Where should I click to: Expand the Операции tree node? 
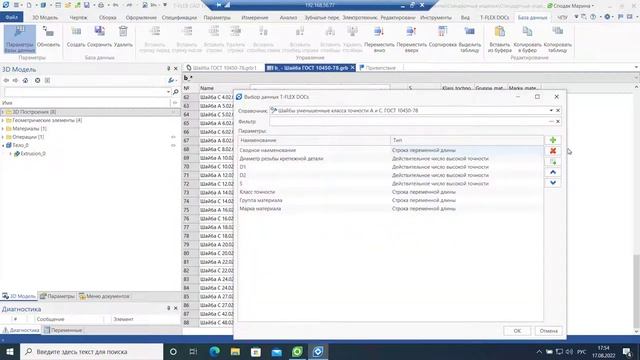(3, 137)
